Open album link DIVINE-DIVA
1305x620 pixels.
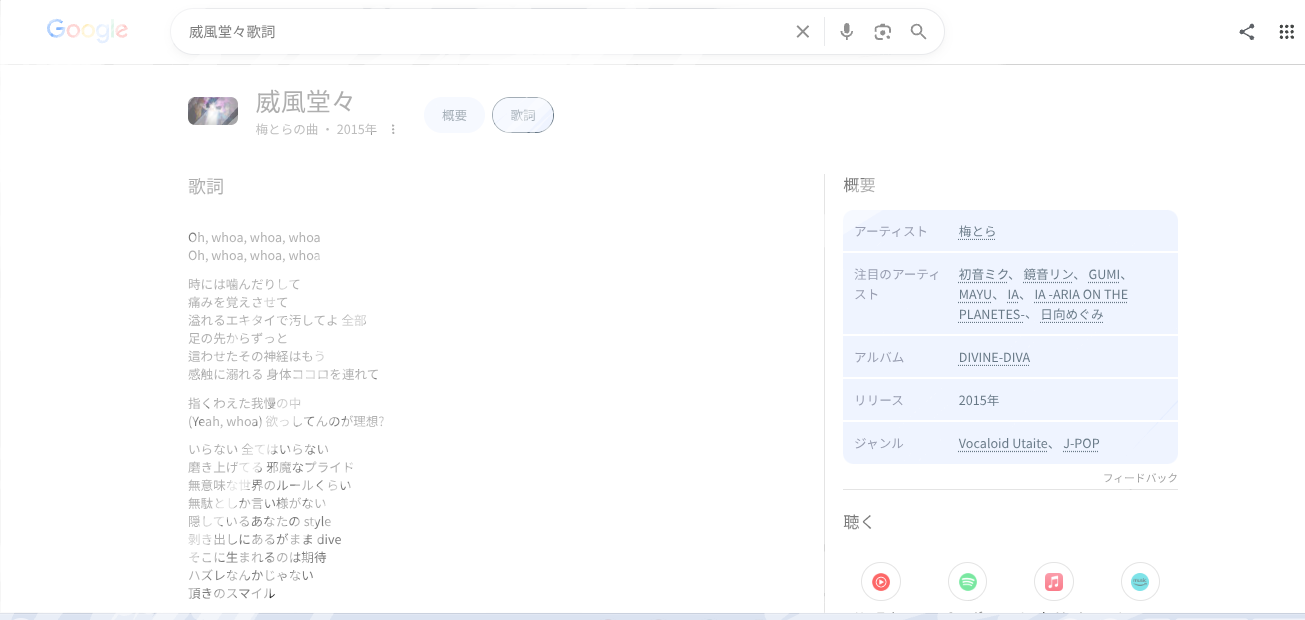994,357
